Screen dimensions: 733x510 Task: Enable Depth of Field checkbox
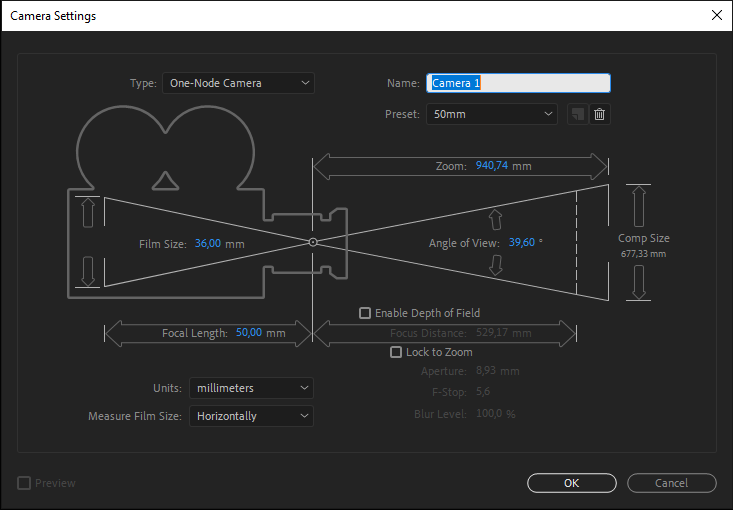pyautogui.click(x=365, y=313)
